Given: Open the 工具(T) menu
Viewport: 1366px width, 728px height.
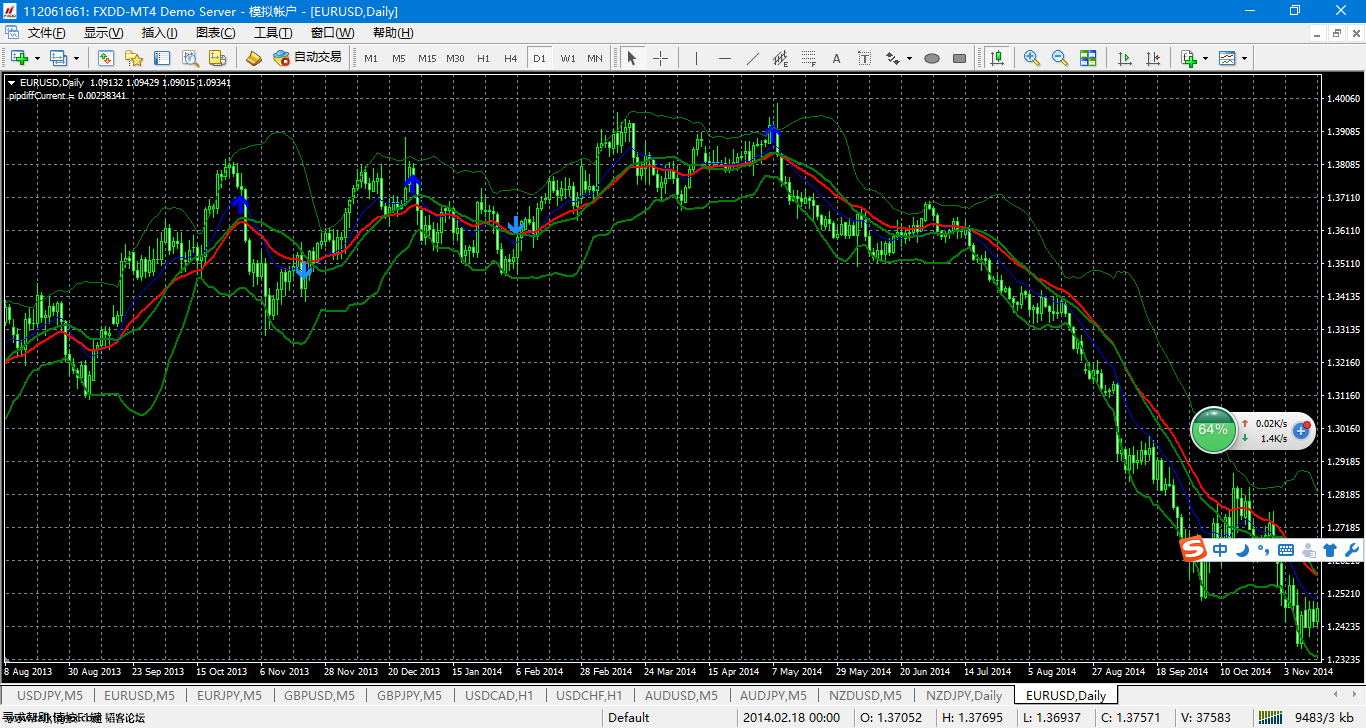Looking at the screenshot, I should pos(273,33).
